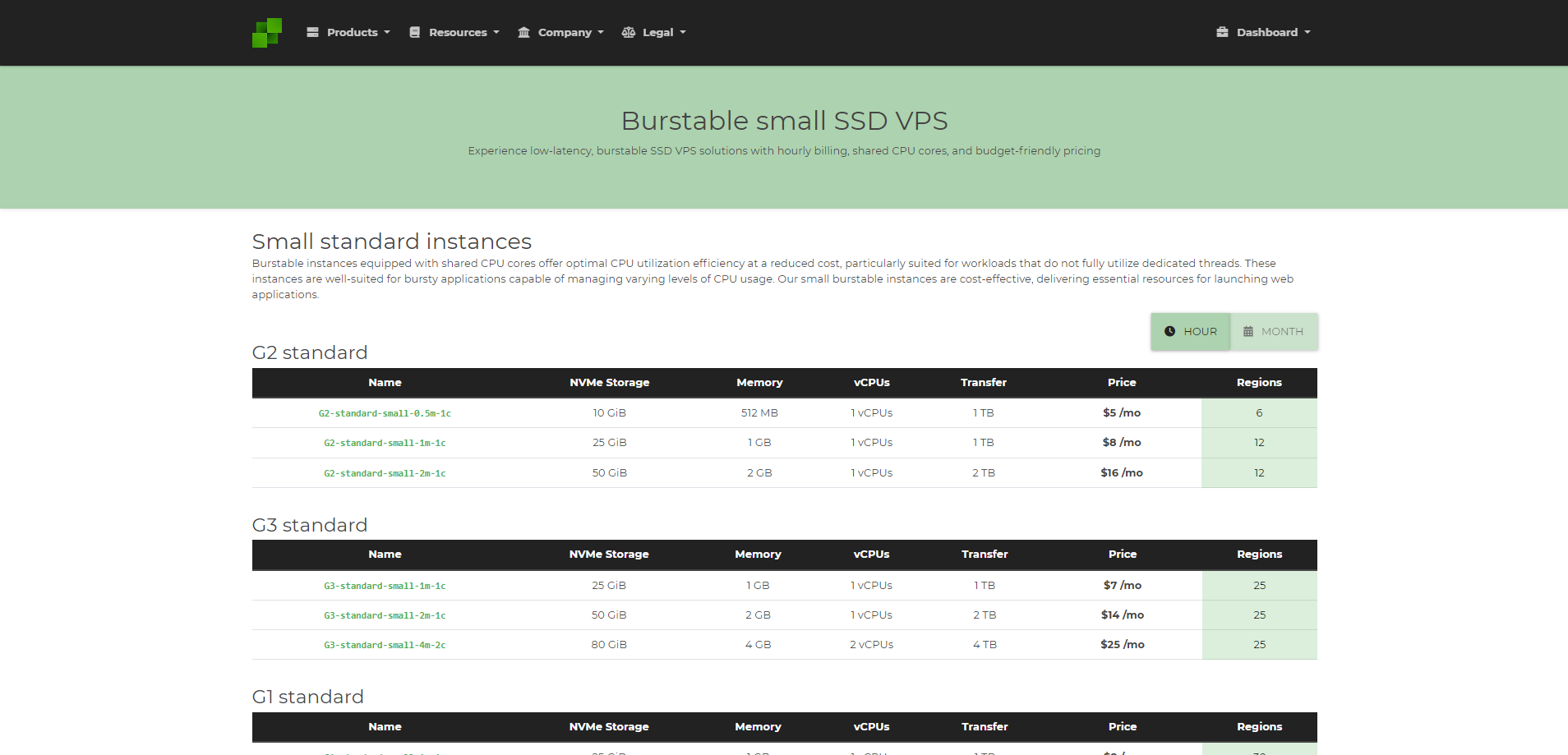The height and width of the screenshot is (755, 1568).
Task: Click G2 table Name column header
Action: coord(385,382)
